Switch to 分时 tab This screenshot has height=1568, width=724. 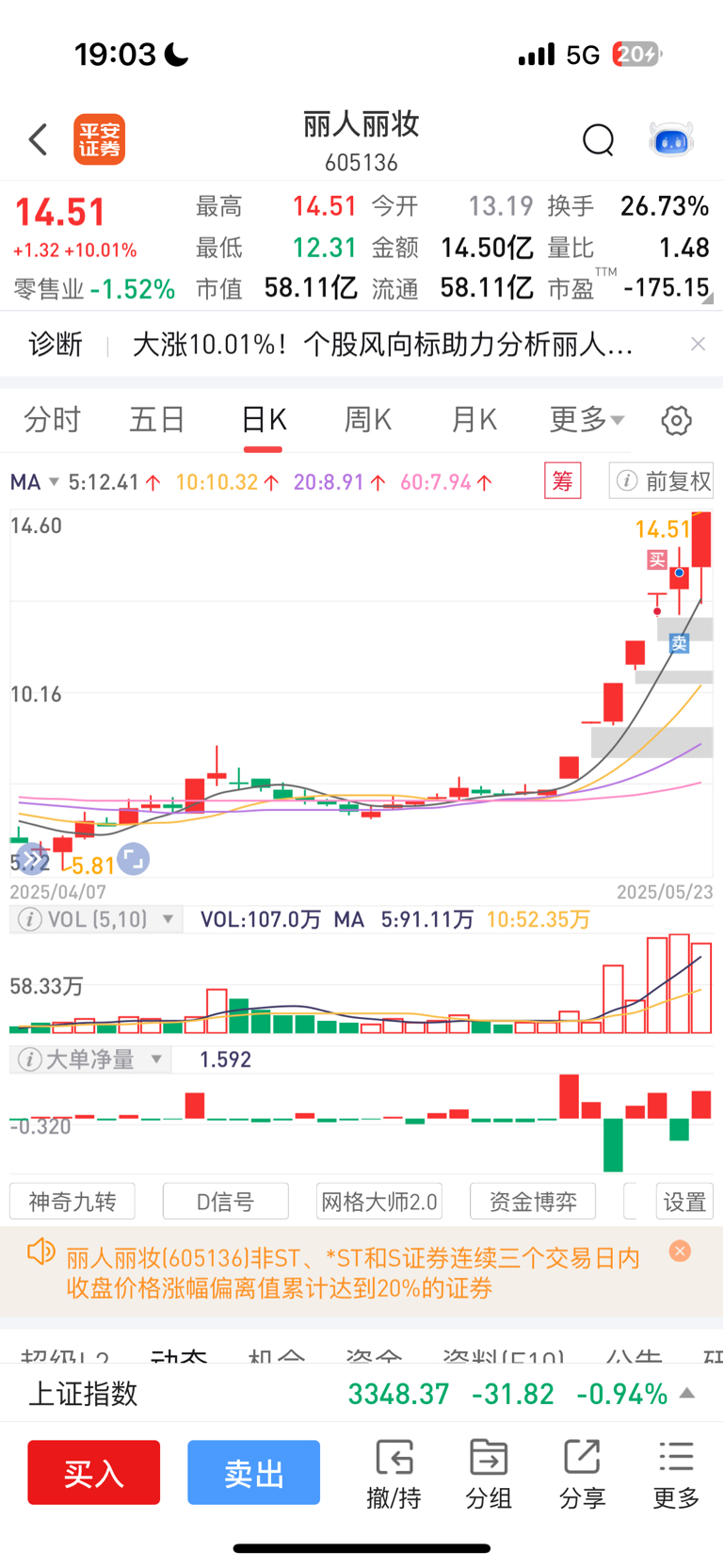pyautogui.click(x=52, y=420)
